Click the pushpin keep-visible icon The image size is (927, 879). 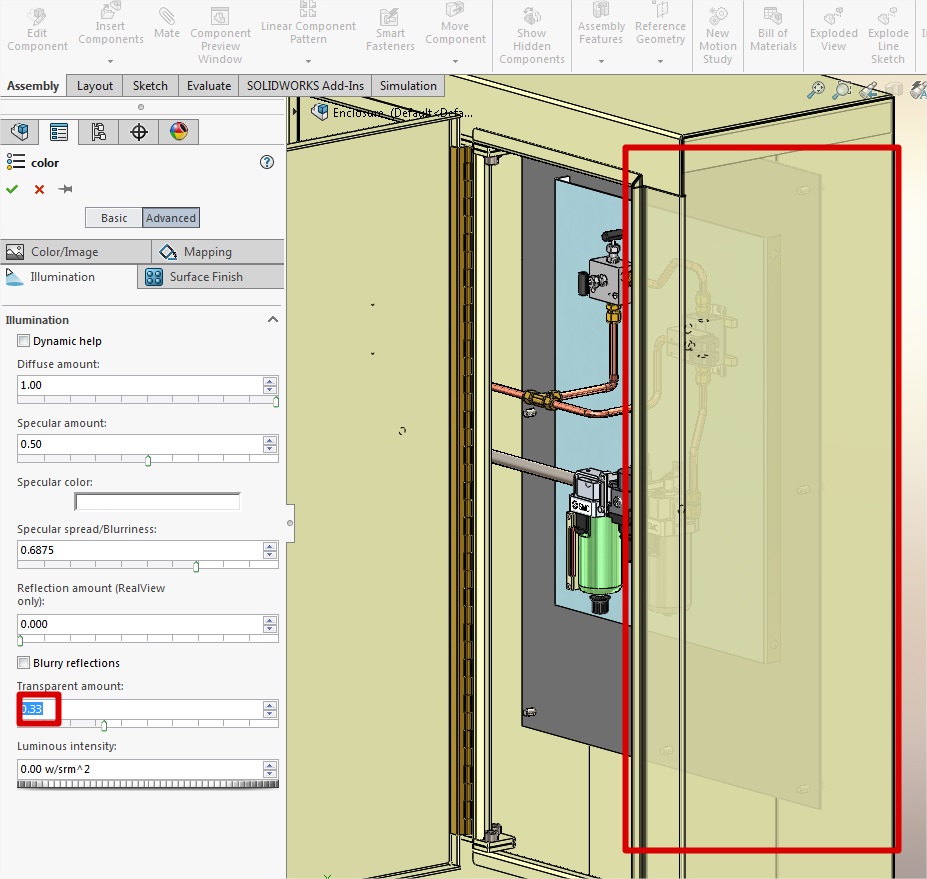(66, 189)
